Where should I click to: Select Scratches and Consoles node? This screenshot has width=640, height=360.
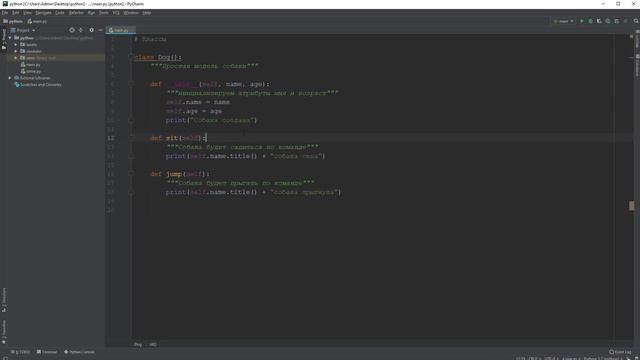[x=38, y=84]
